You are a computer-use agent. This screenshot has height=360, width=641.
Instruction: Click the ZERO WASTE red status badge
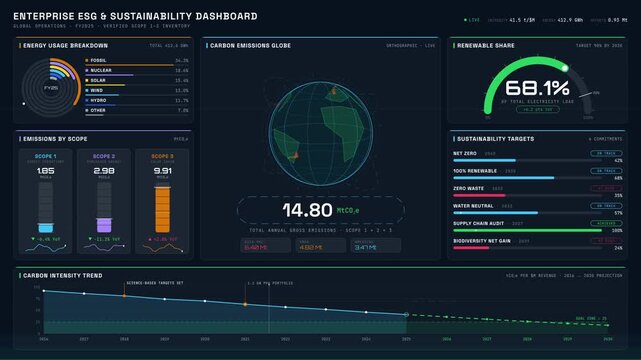606,188
